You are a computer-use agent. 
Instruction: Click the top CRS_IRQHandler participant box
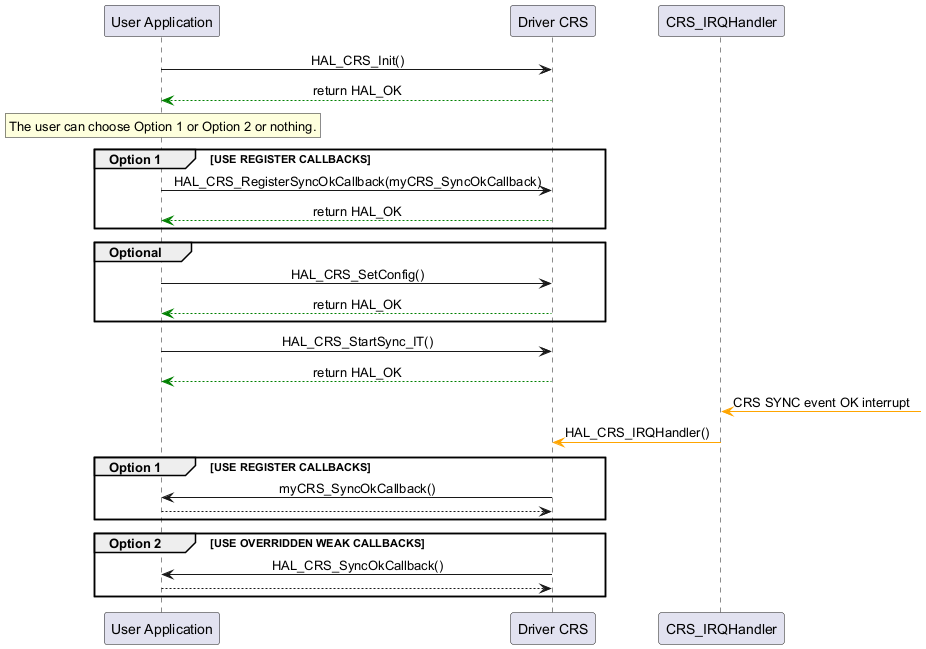pos(720,21)
